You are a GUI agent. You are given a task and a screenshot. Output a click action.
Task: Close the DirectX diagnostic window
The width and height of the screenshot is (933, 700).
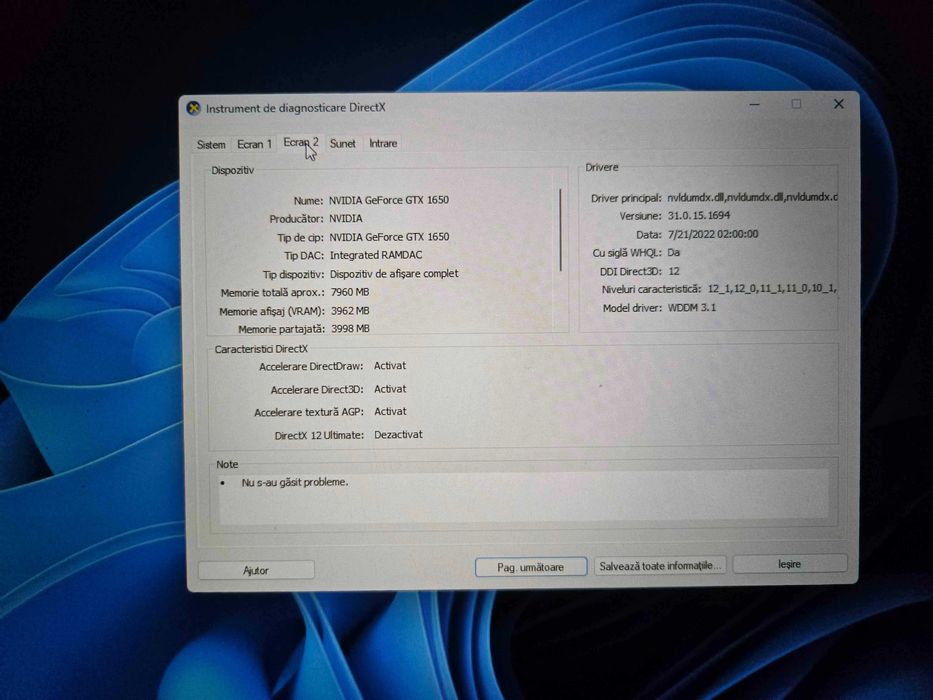tap(838, 104)
